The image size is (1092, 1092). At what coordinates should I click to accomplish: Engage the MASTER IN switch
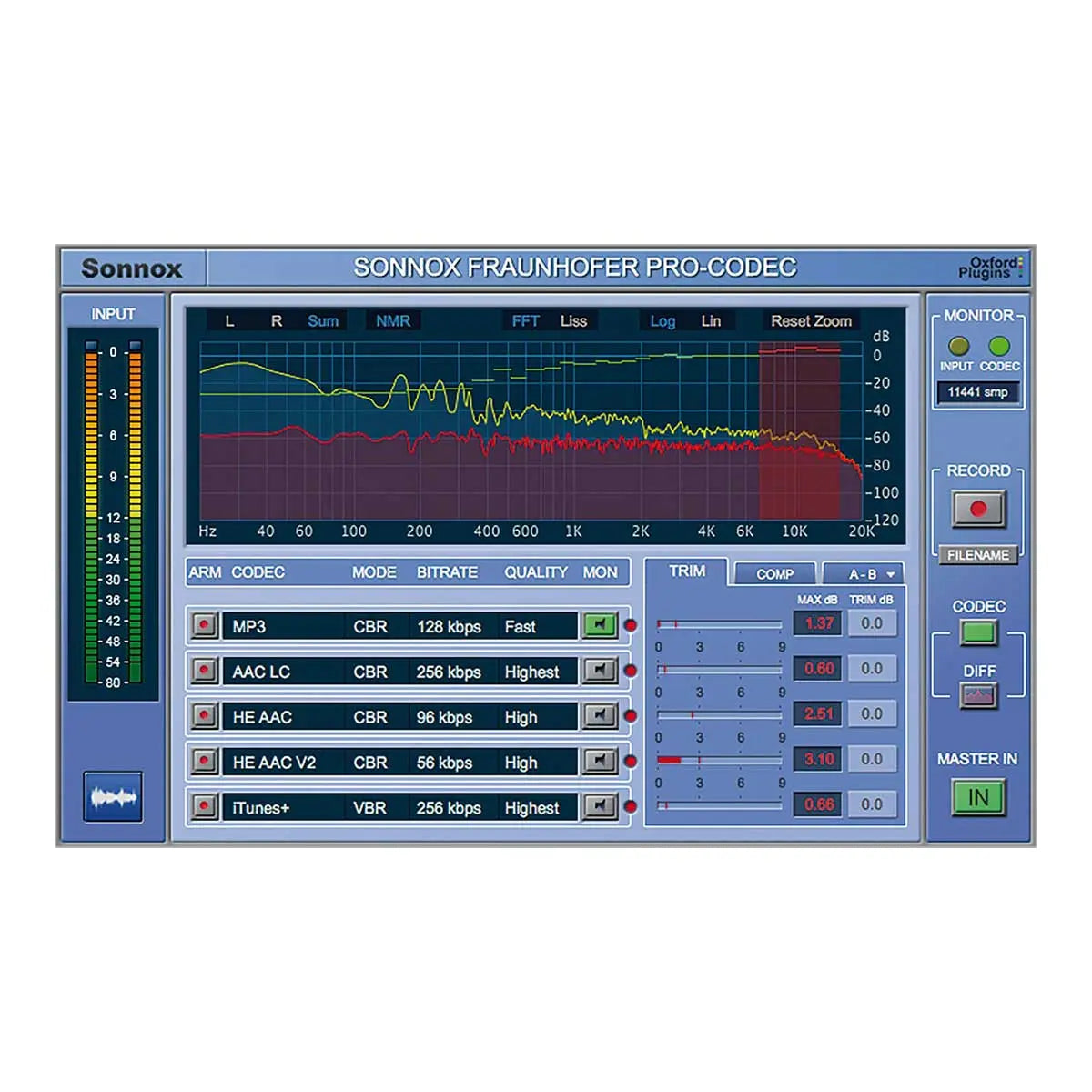(976, 797)
